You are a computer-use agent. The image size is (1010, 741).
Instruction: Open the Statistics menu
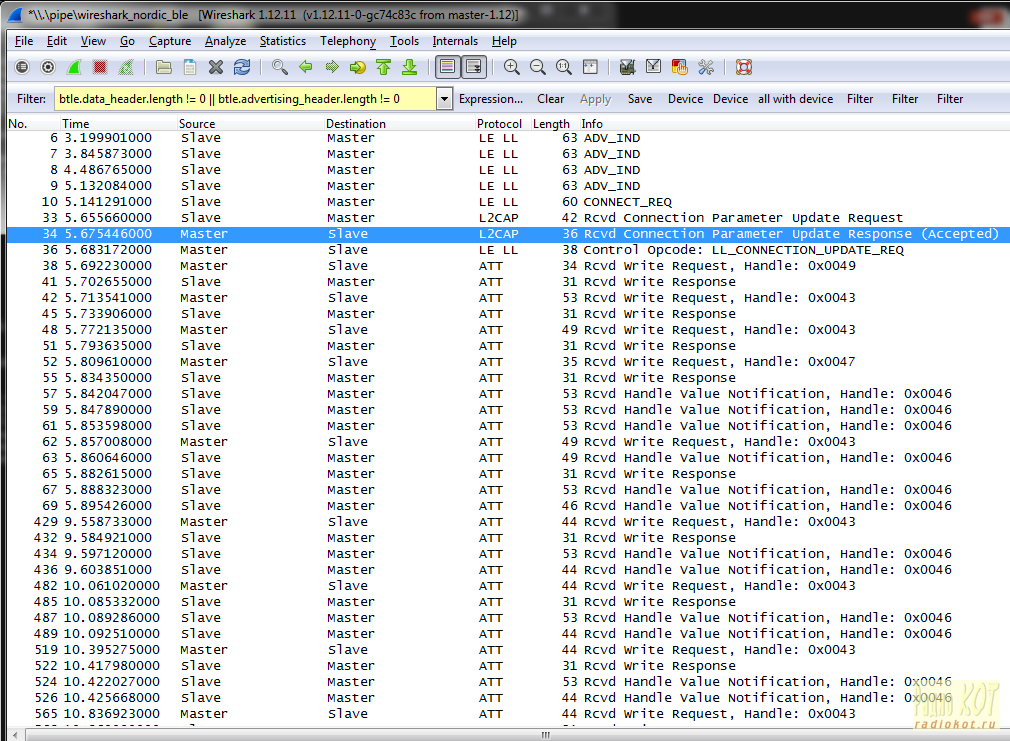coord(282,41)
